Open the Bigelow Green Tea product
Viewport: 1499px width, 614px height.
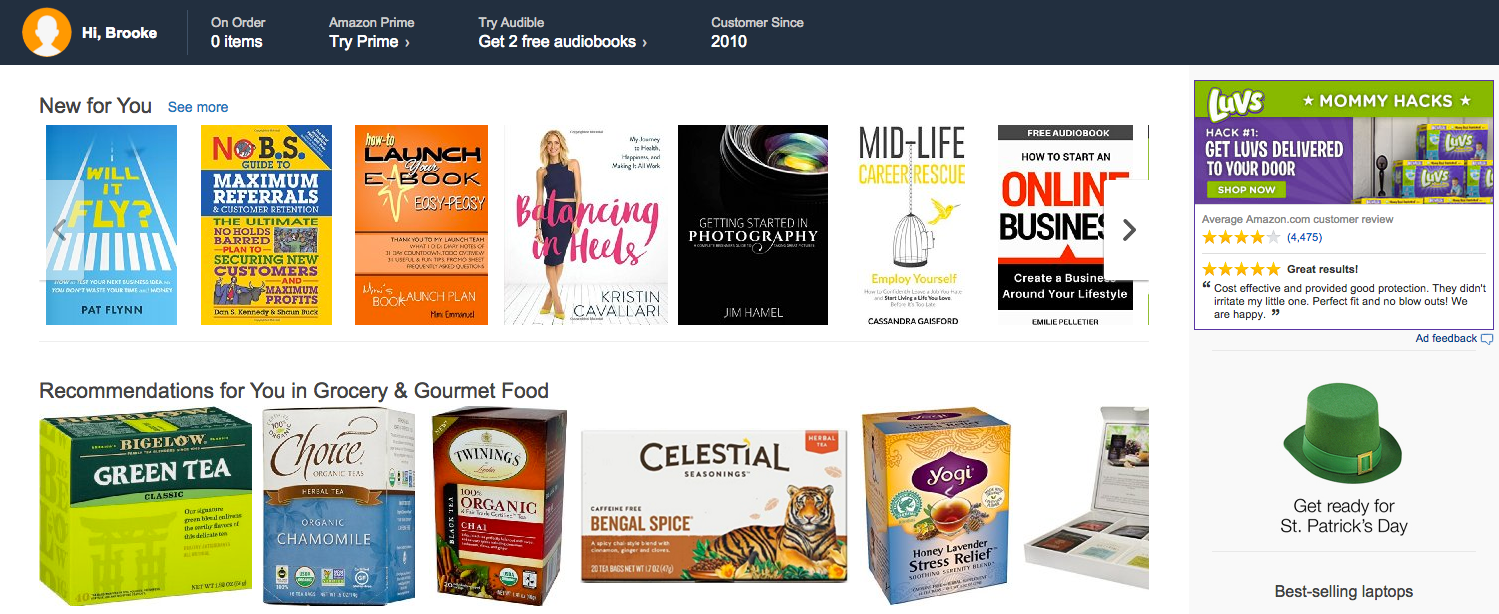coord(146,506)
